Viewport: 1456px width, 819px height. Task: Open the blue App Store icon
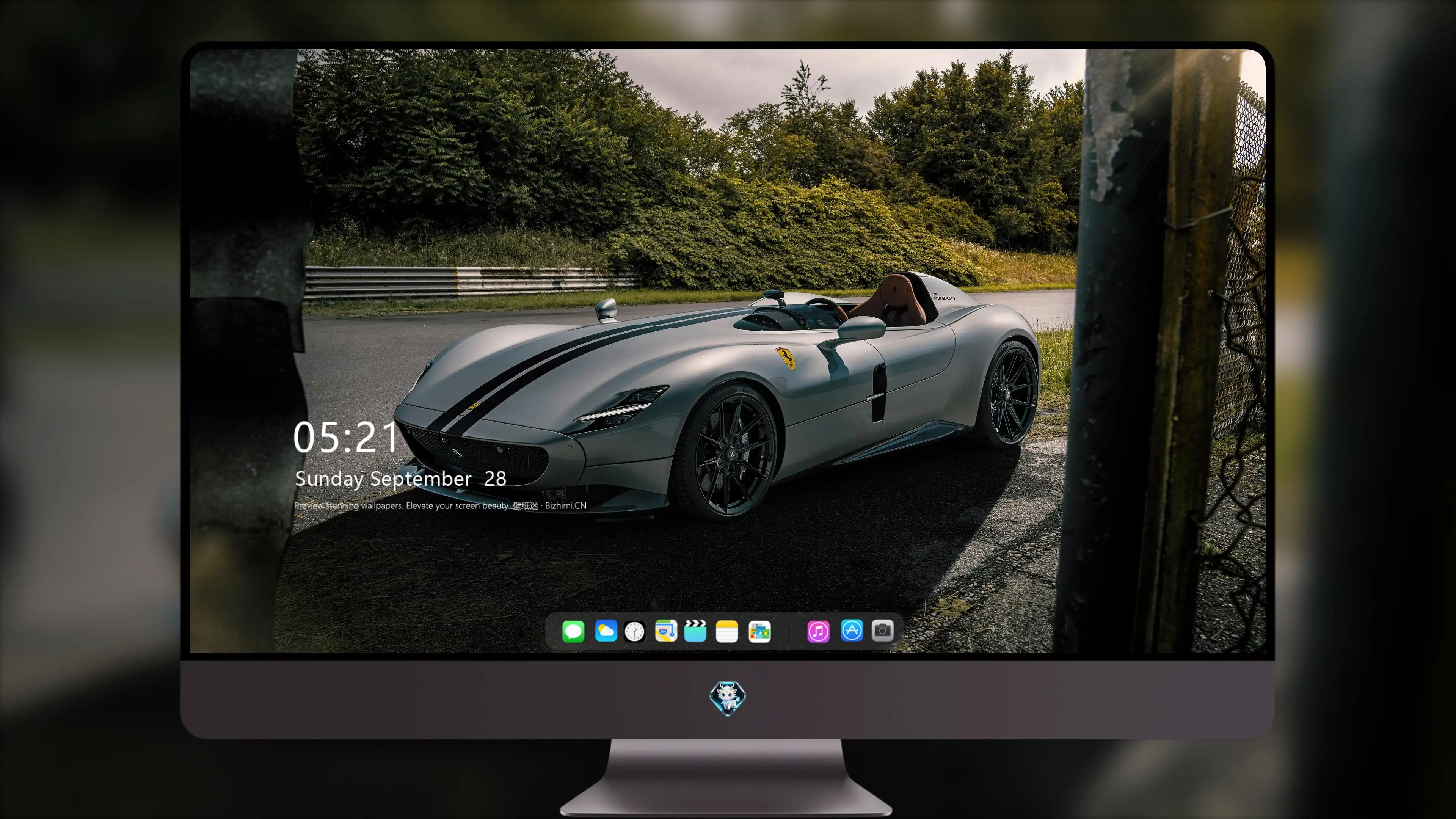coord(852,630)
